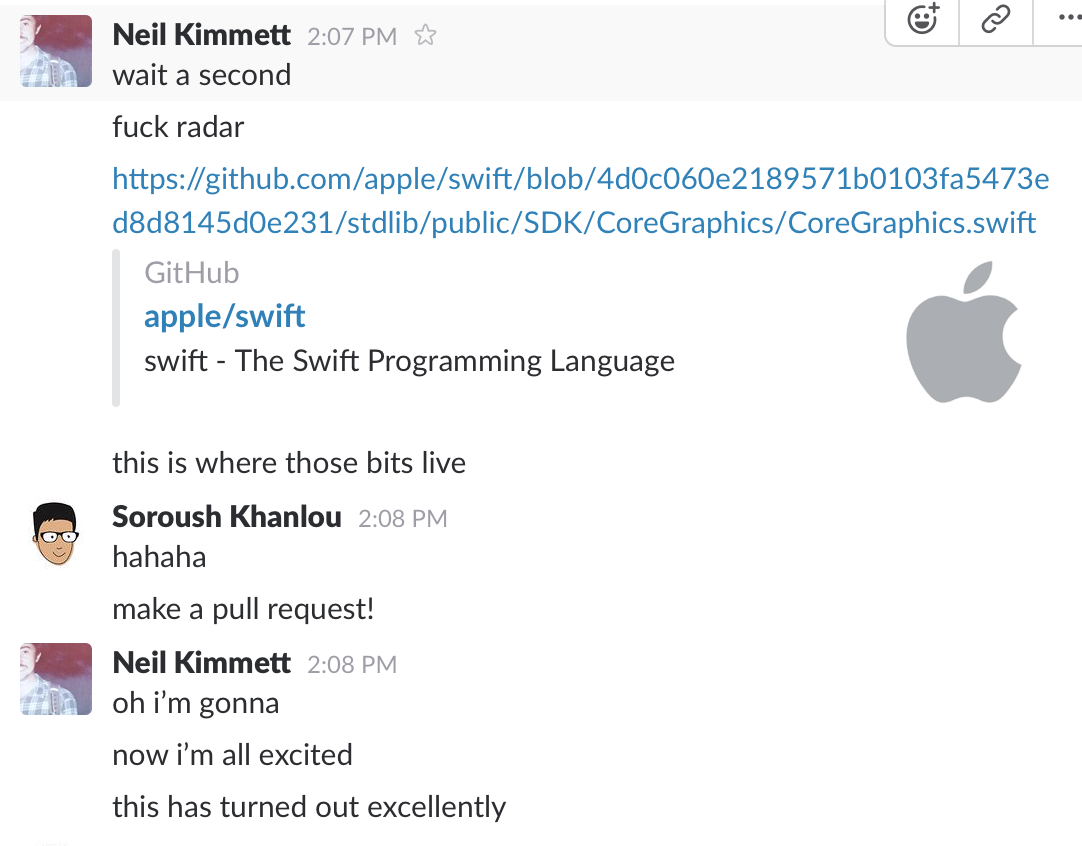The width and height of the screenshot is (1082, 846).
Task: Click Soroush's 2:08 PM timestamp
Action: click(x=403, y=519)
